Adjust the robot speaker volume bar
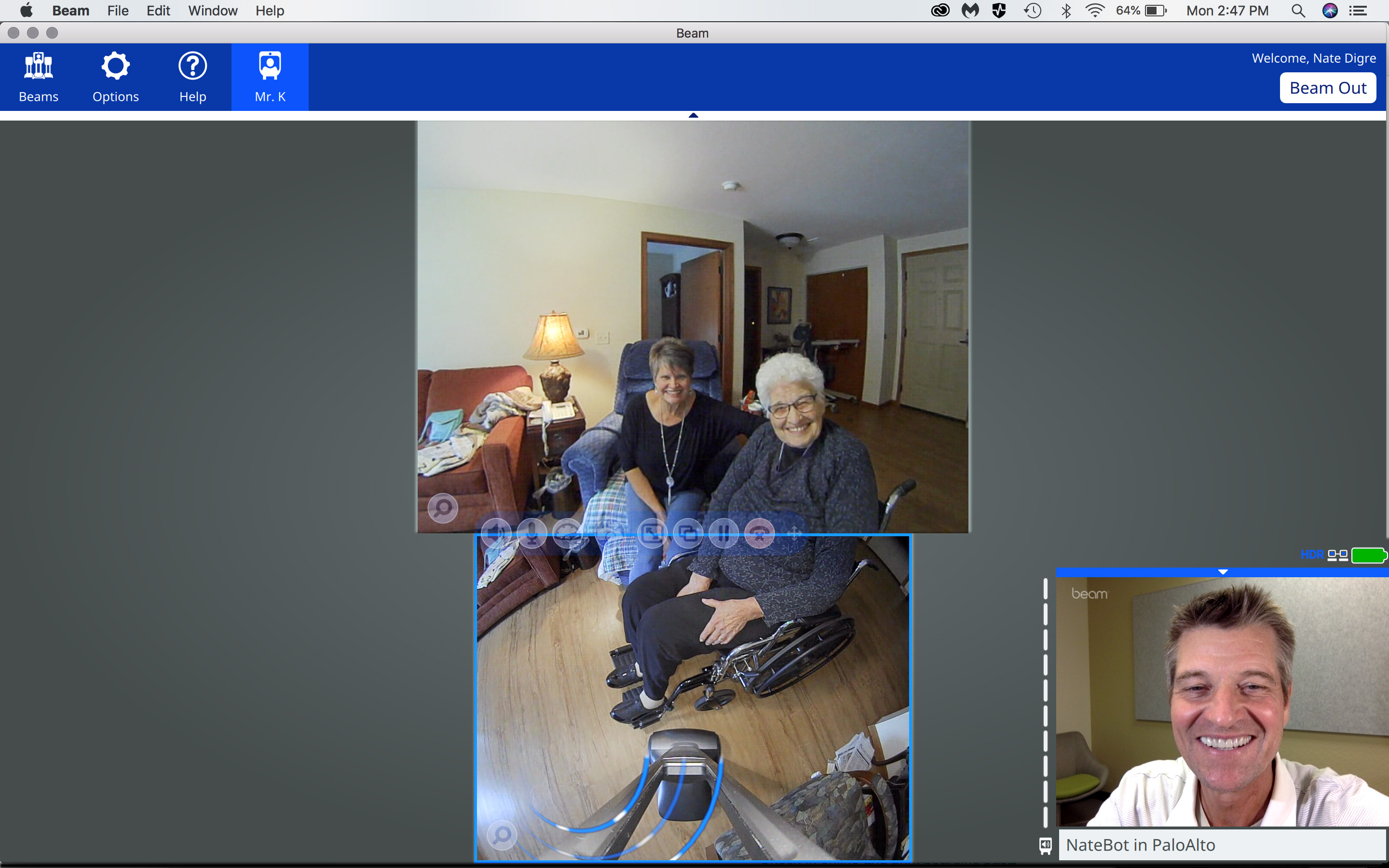1389x868 pixels. click(x=1045, y=703)
